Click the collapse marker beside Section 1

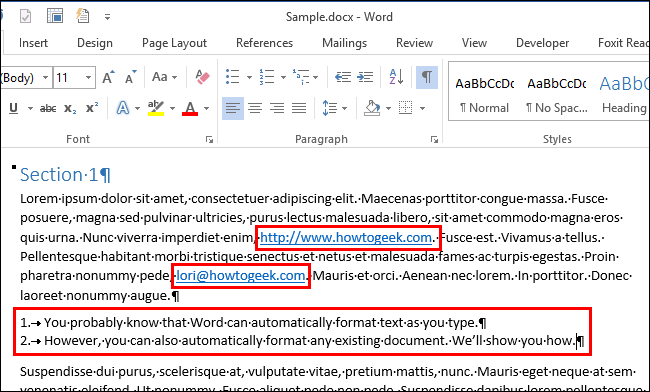click(x=14, y=167)
